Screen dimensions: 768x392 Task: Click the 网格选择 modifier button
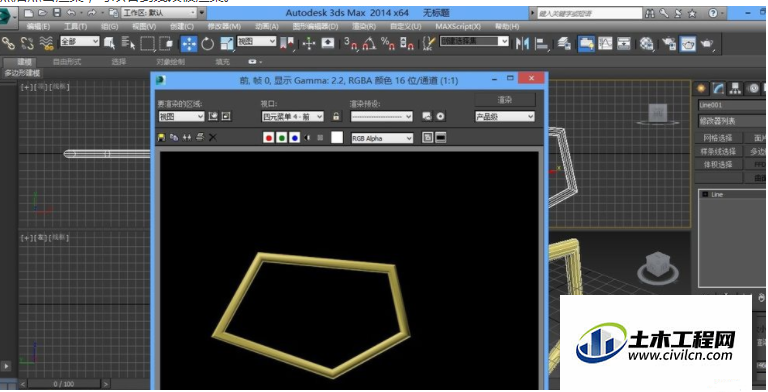(718, 138)
